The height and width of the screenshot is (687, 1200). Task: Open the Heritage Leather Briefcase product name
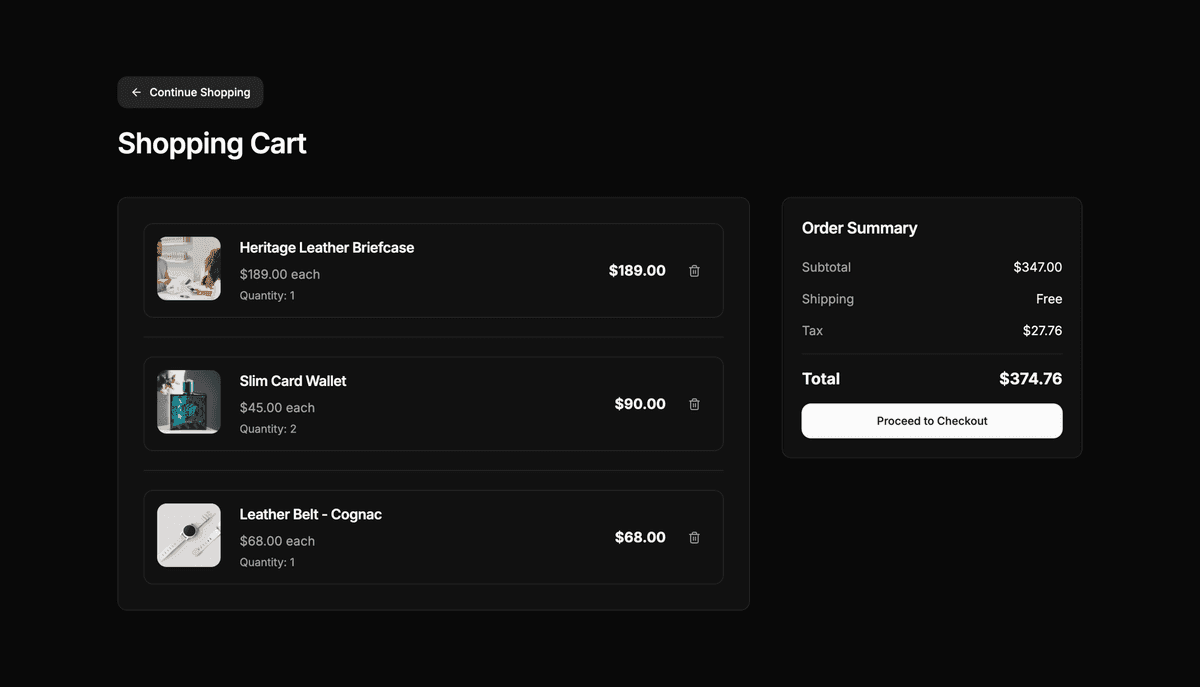(x=327, y=247)
